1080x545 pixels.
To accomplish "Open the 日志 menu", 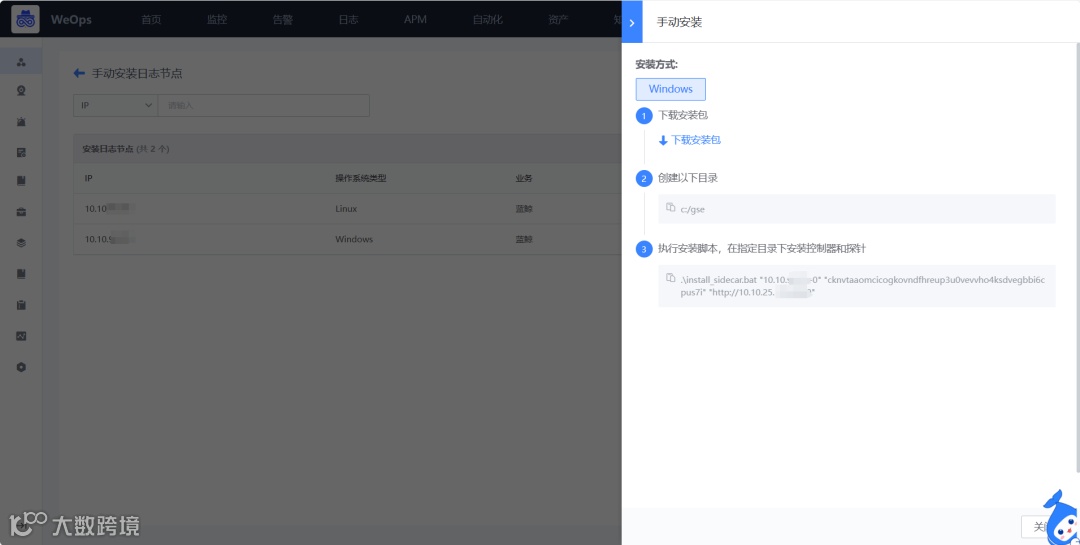I will pos(349,19).
